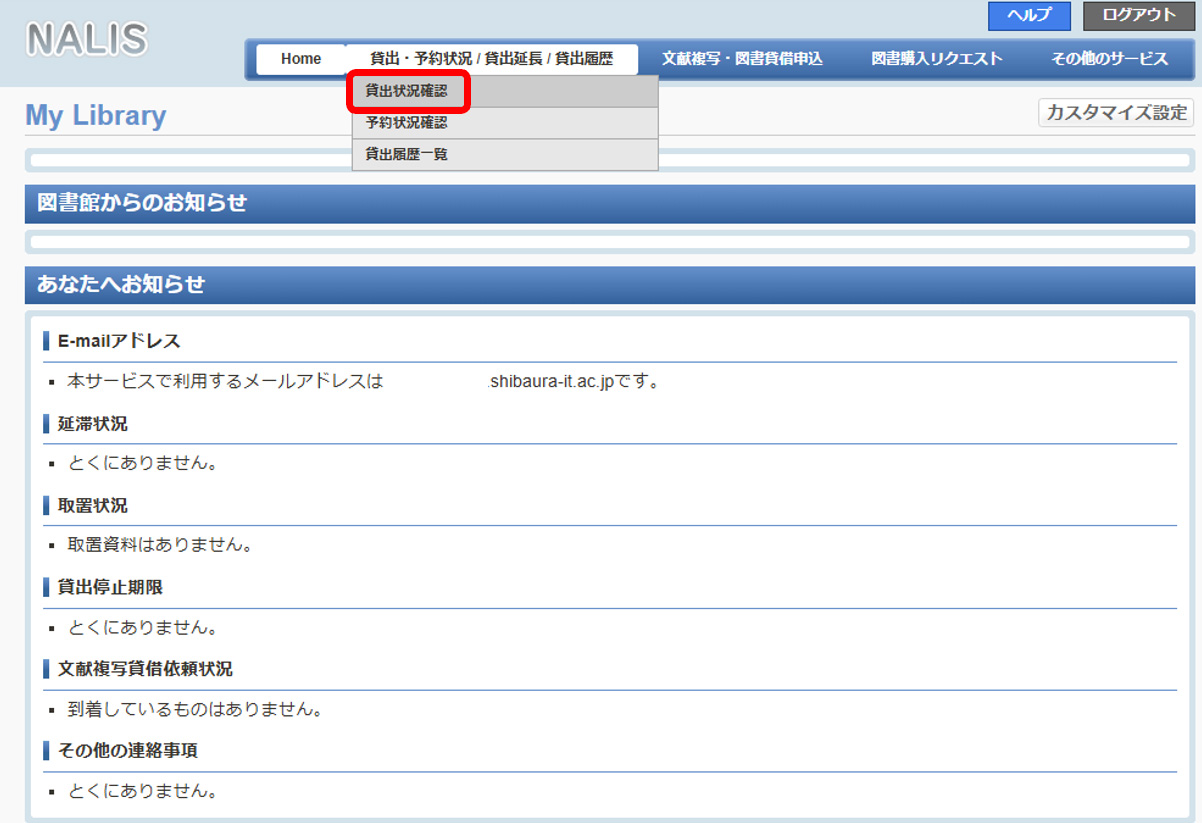Select その他のサービス in the navigation bar

1108,59
